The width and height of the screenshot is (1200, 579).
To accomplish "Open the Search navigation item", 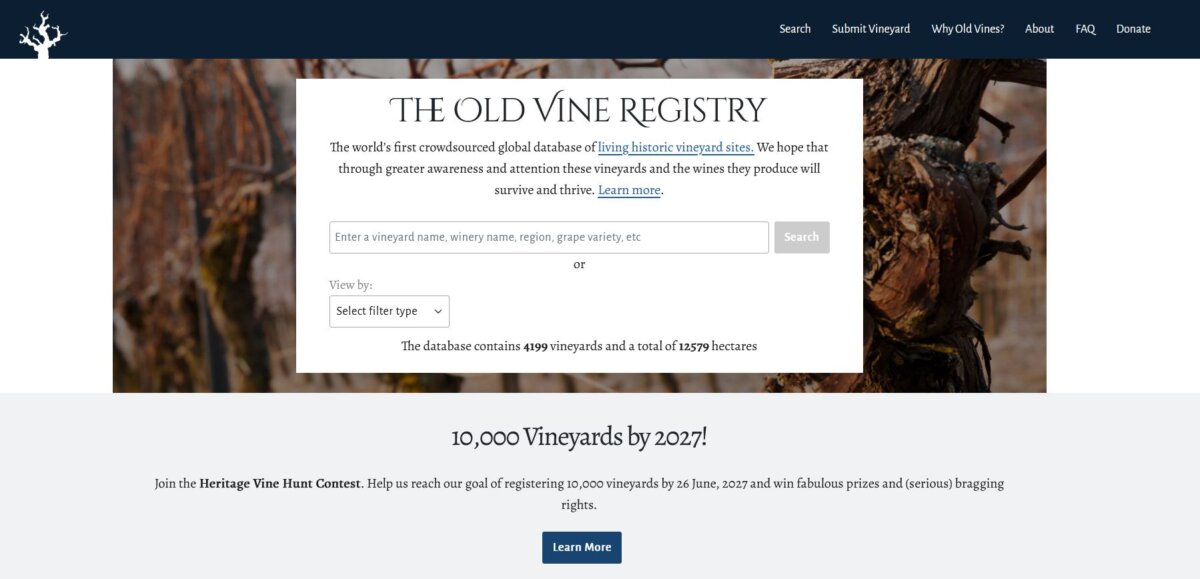I will pyautogui.click(x=795, y=29).
